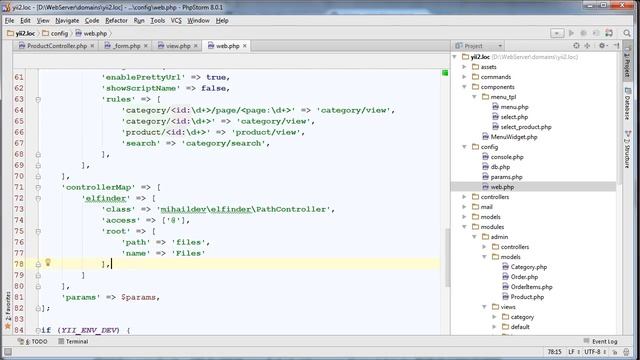Open the Navigate menu
This screenshot has width=640, height=360.
[x=67, y=20]
